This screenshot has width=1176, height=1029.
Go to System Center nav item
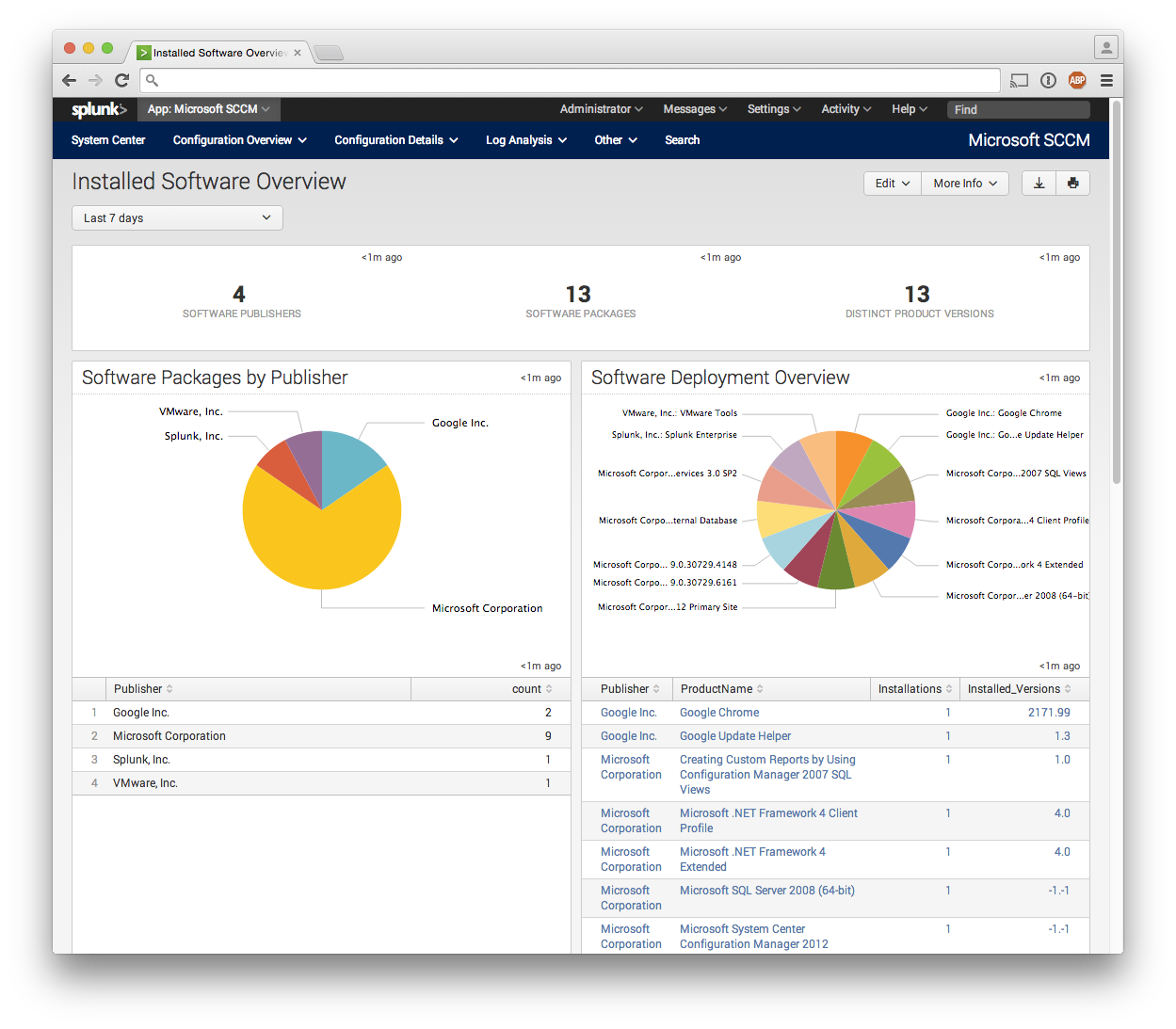[x=108, y=140]
